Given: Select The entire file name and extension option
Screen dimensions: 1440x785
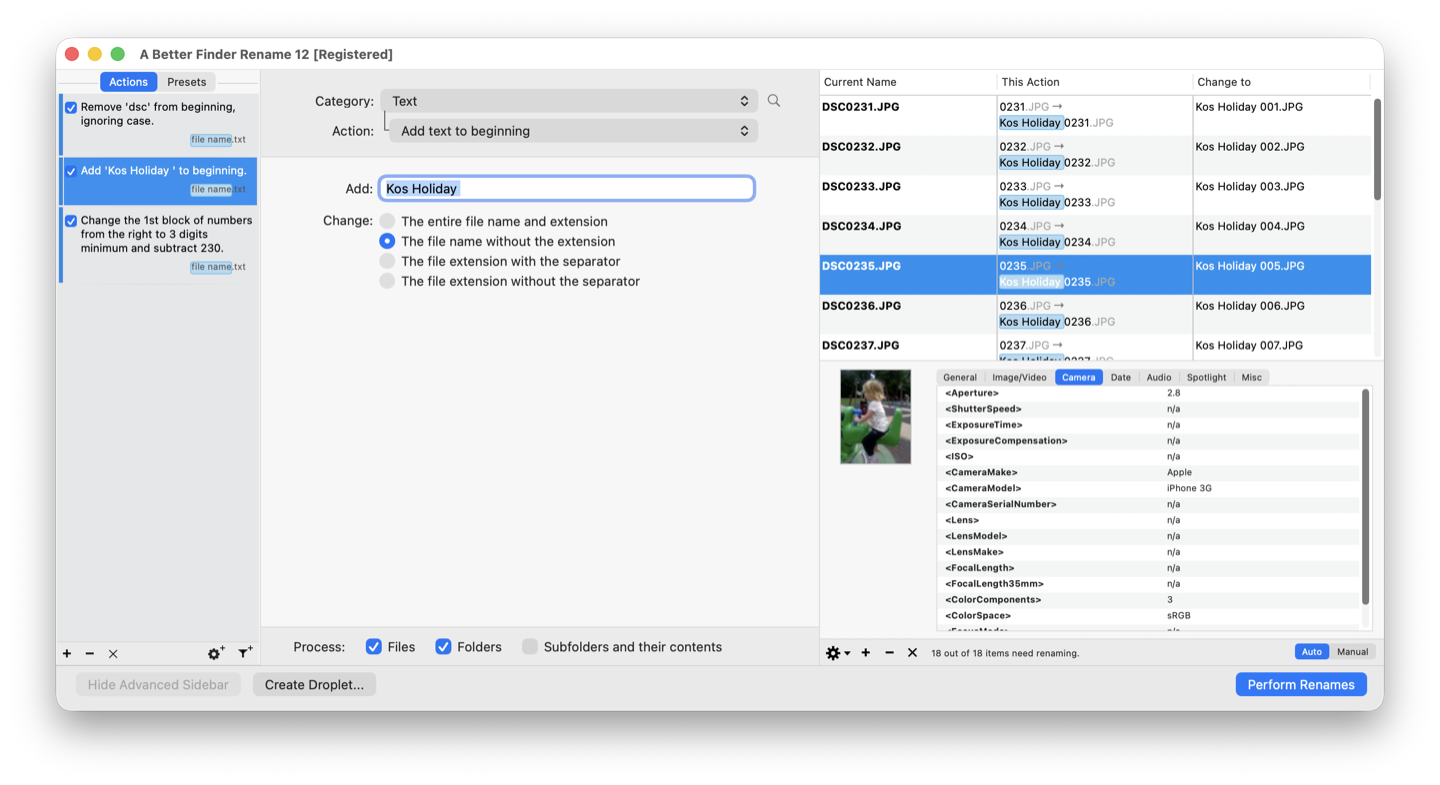Looking at the screenshot, I should [387, 221].
